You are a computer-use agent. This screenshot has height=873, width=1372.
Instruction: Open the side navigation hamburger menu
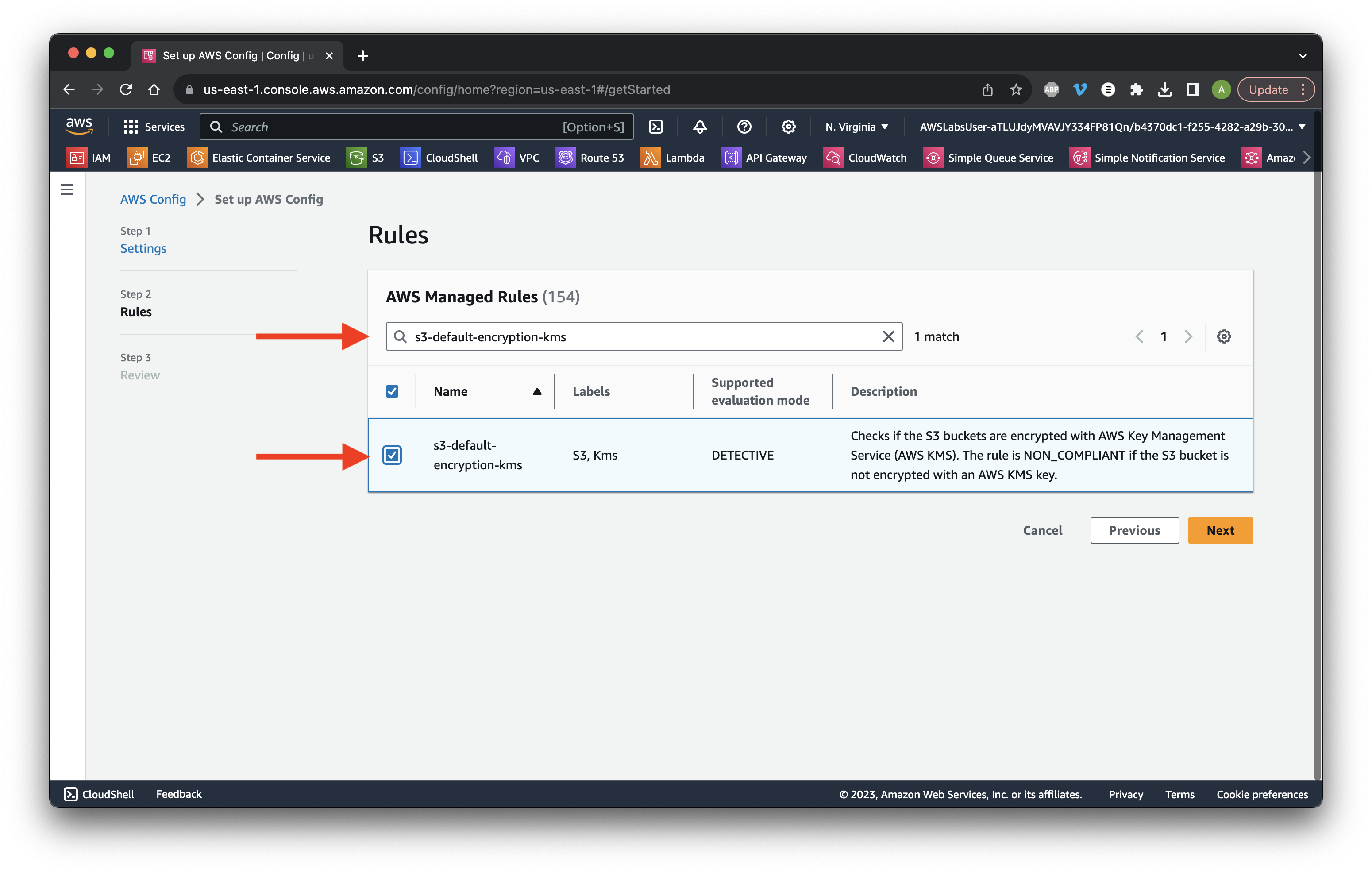(x=67, y=189)
